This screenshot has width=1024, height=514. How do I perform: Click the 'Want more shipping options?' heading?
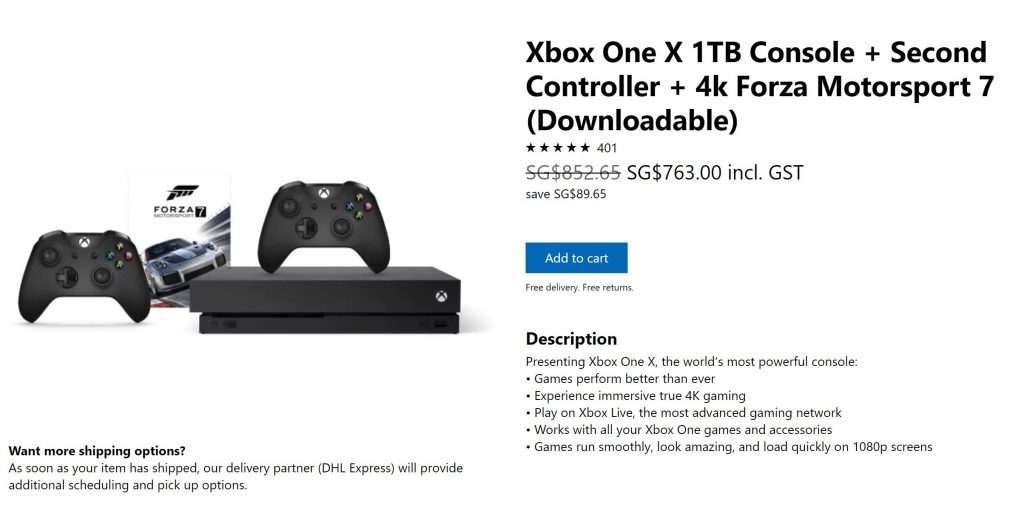pos(97,451)
